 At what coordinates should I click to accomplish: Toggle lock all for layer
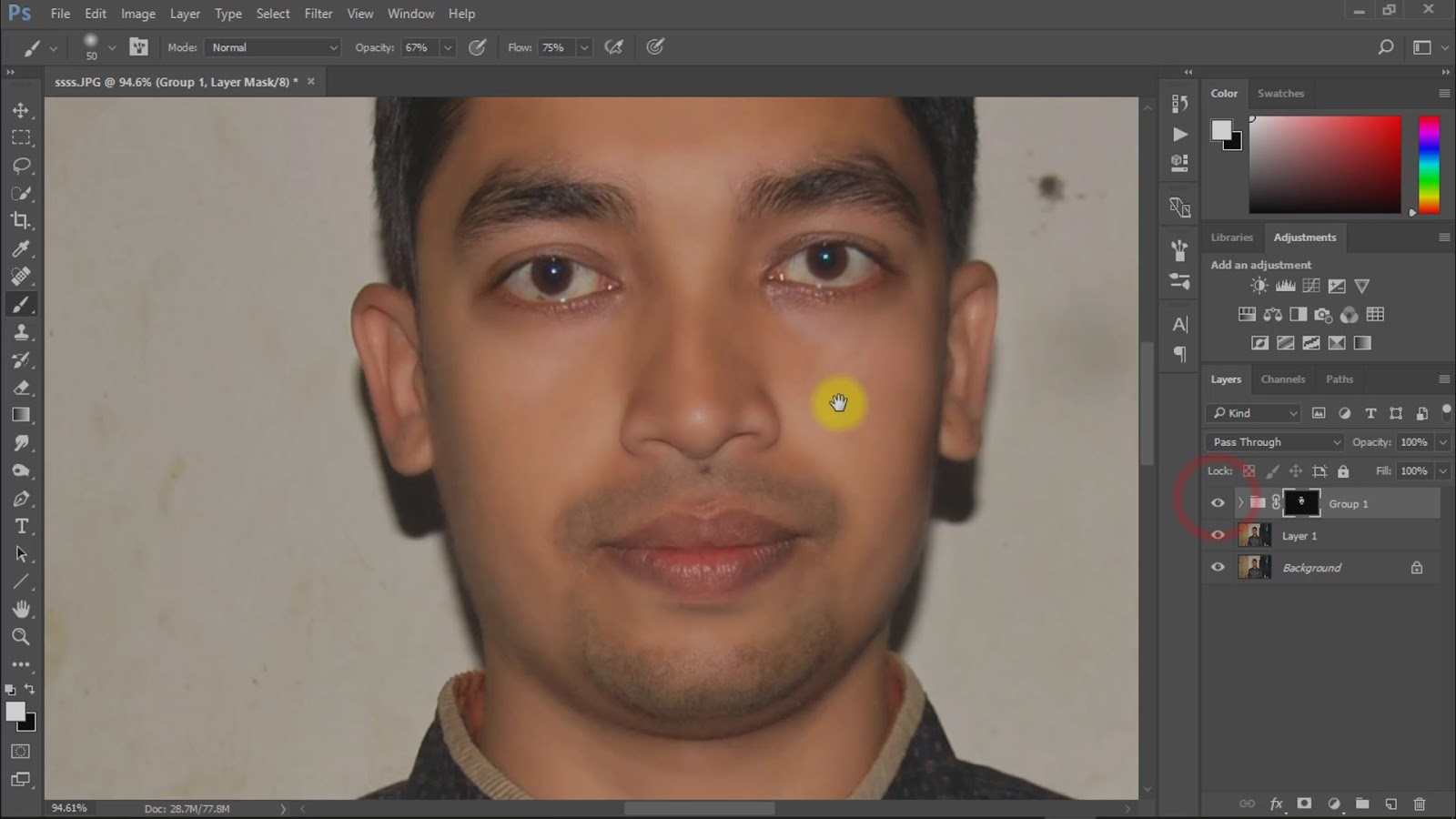[x=1343, y=471]
